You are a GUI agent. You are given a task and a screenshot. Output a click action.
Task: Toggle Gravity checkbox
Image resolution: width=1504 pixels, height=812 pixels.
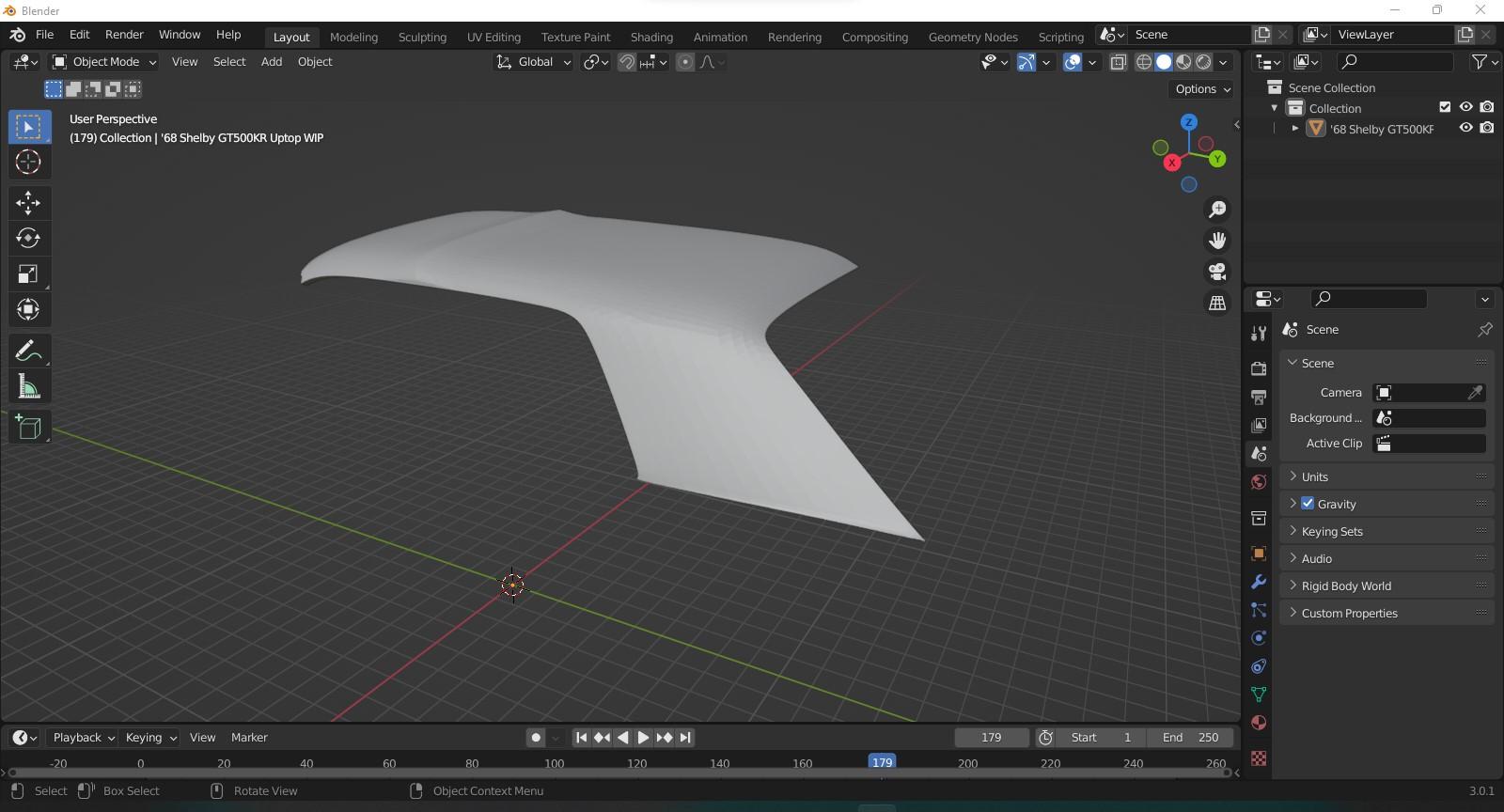1308,504
